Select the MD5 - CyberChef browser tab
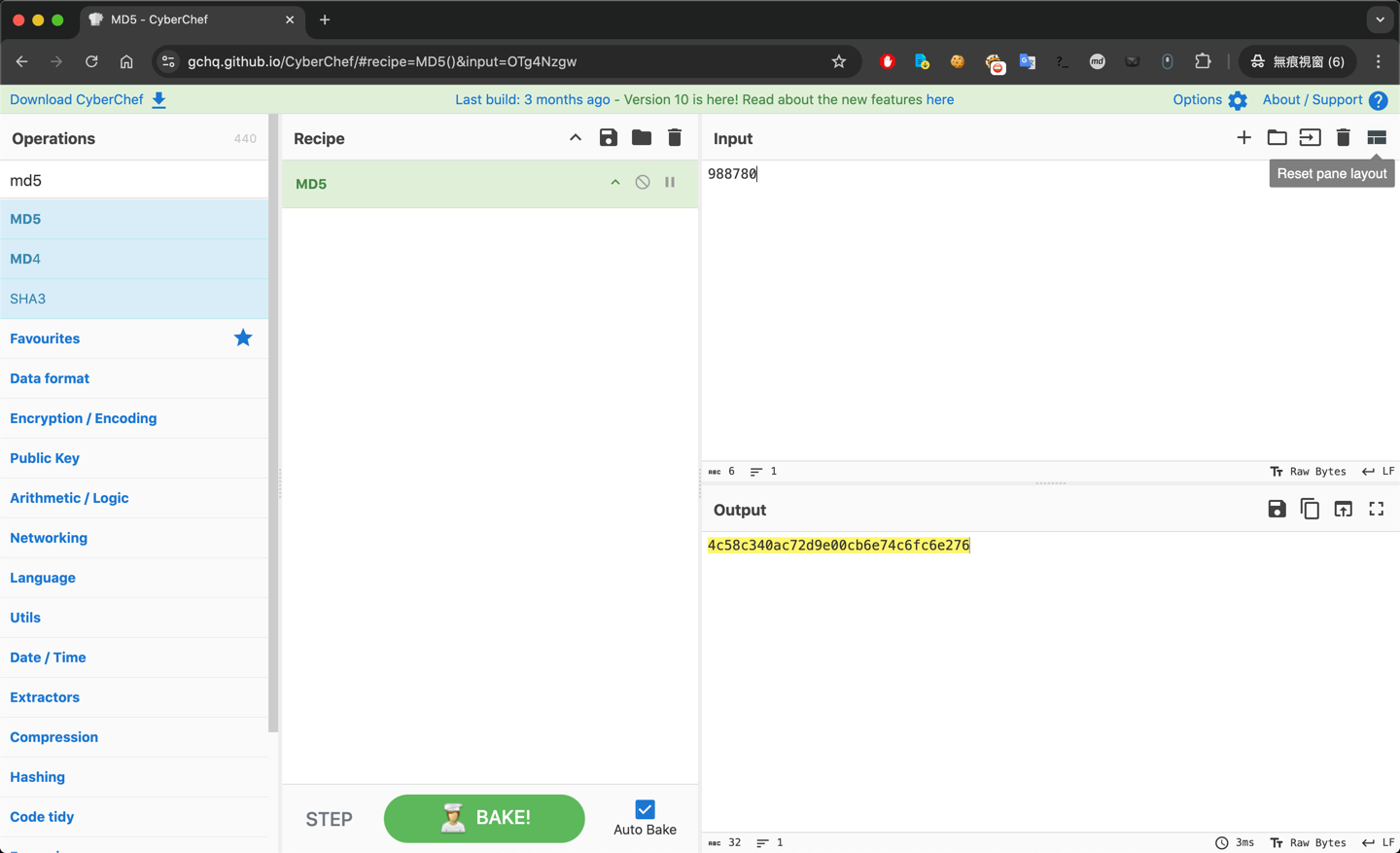1400x853 pixels. 192,19
